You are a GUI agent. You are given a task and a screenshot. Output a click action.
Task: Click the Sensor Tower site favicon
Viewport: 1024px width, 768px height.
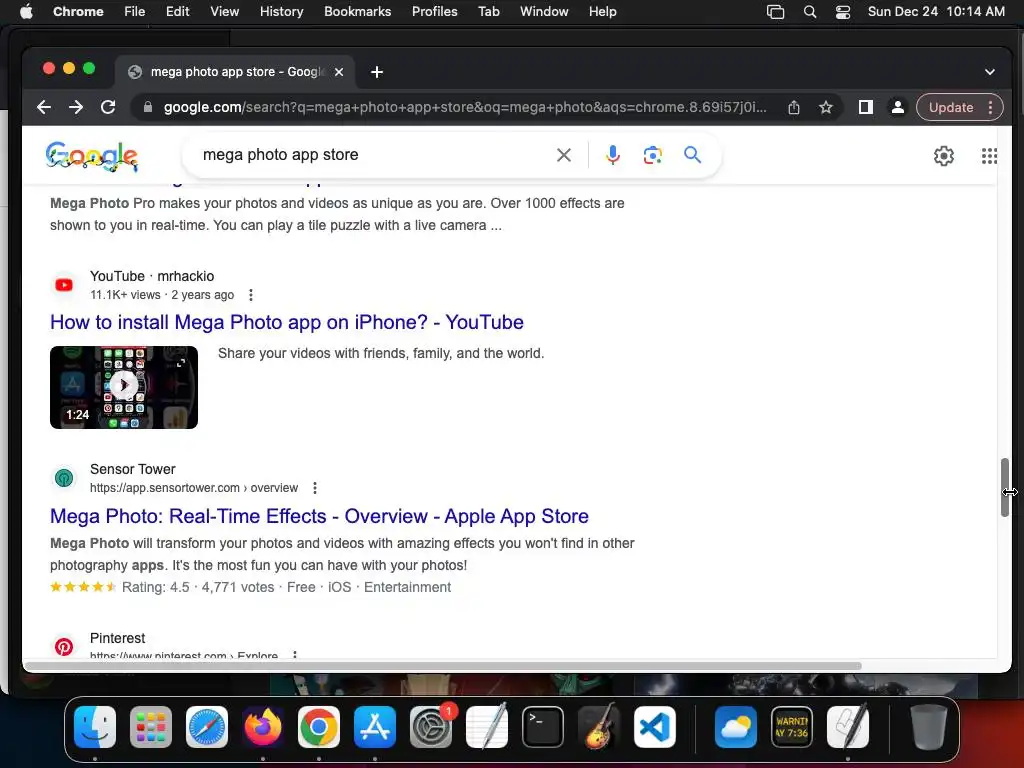[x=64, y=478]
